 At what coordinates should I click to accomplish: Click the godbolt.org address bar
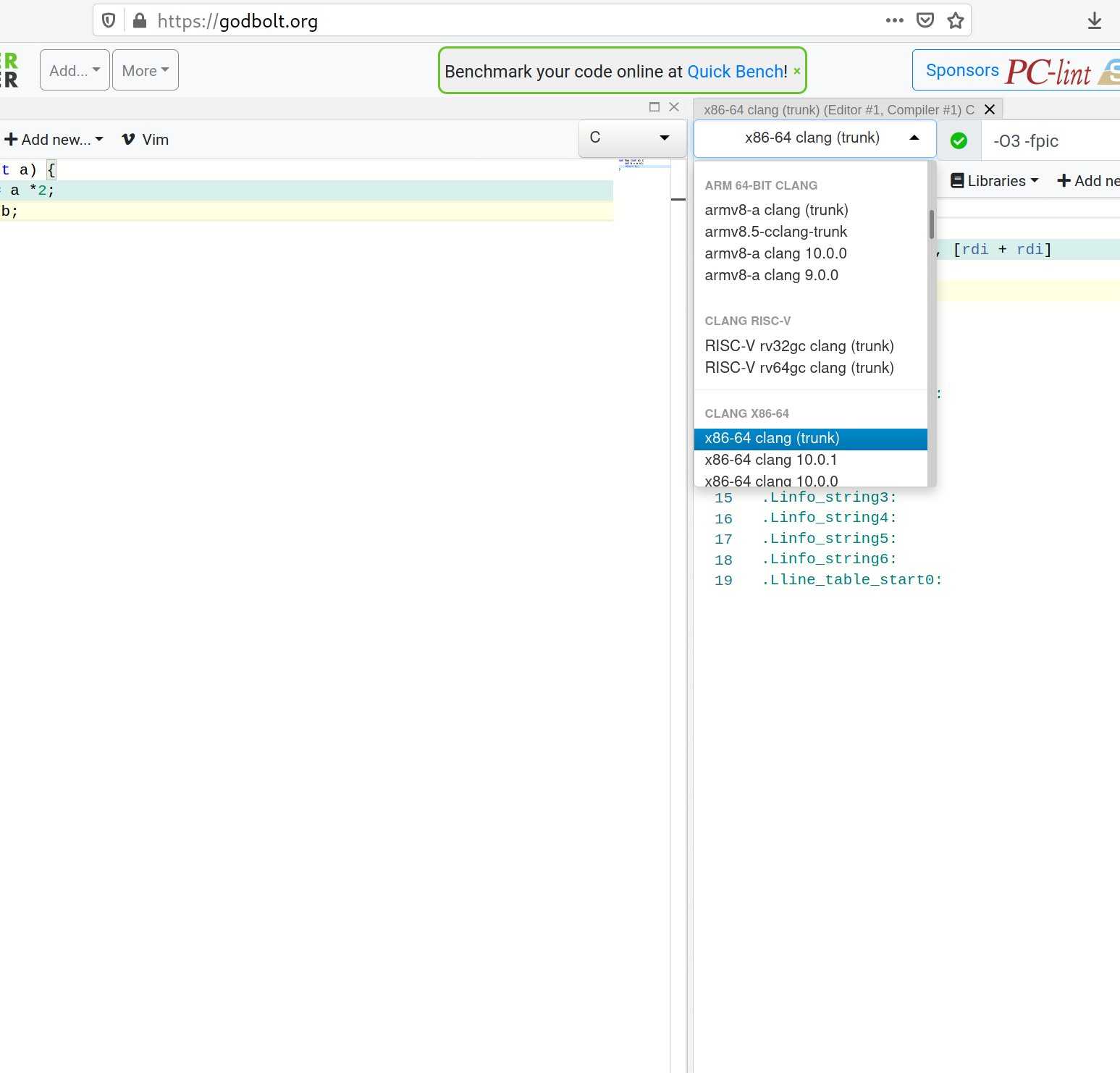coord(531,20)
